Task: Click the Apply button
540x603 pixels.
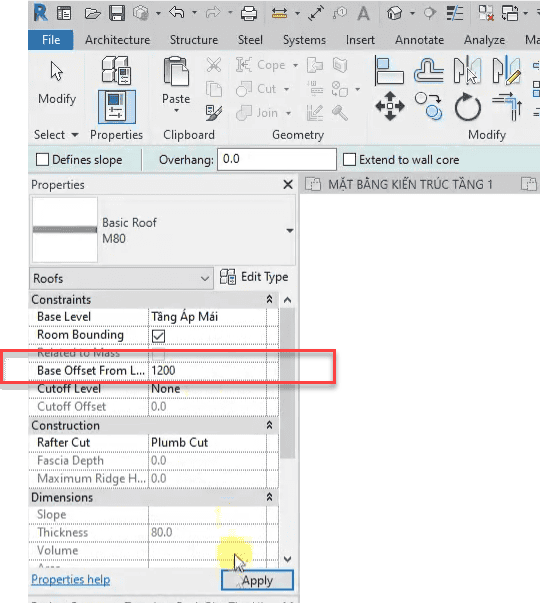Action: click(257, 580)
